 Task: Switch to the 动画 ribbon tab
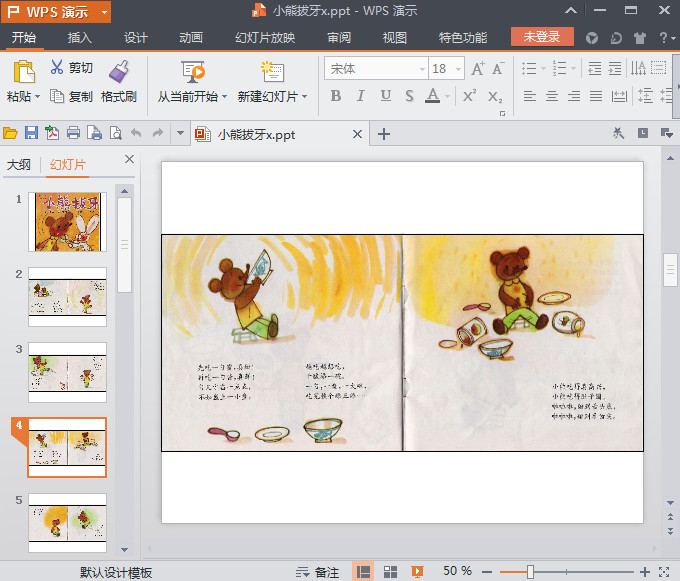(191, 38)
